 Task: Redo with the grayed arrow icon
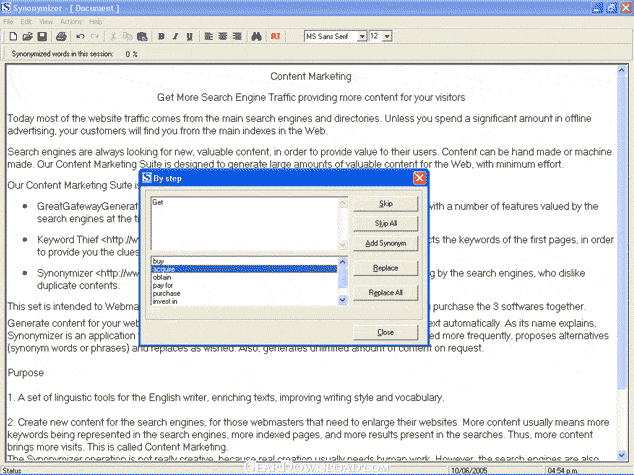[95, 36]
